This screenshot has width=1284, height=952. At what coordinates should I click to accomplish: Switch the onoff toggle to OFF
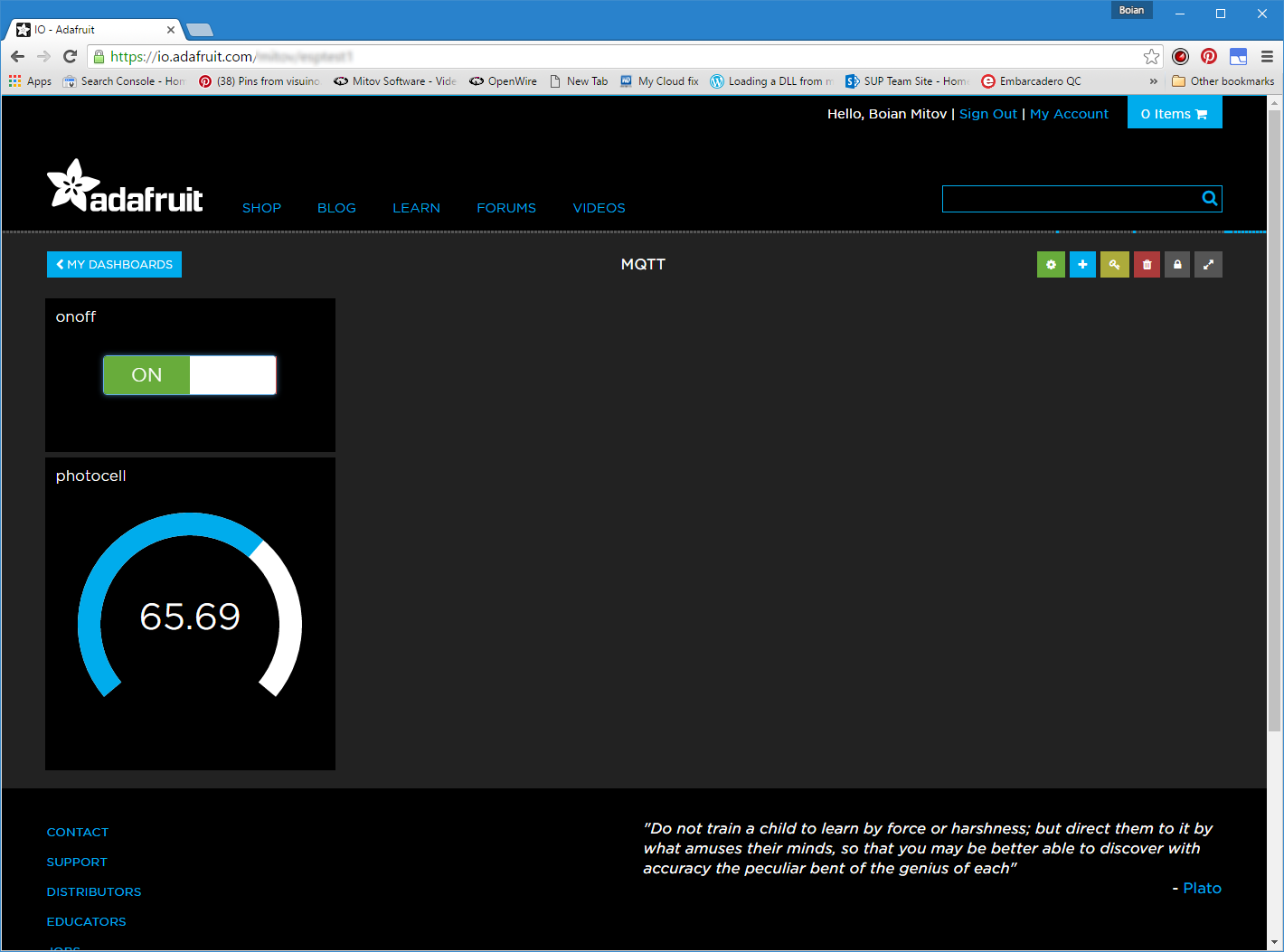click(x=233, y=374)
